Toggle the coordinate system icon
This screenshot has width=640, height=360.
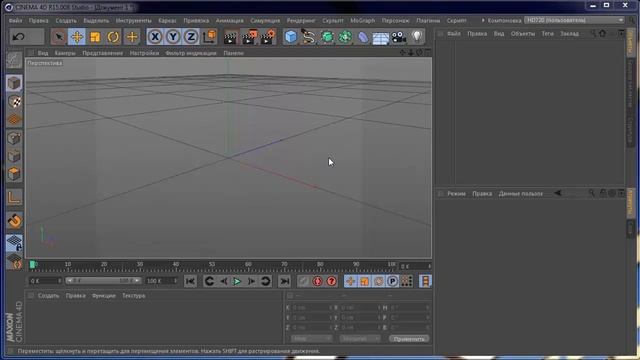point(209,37)
